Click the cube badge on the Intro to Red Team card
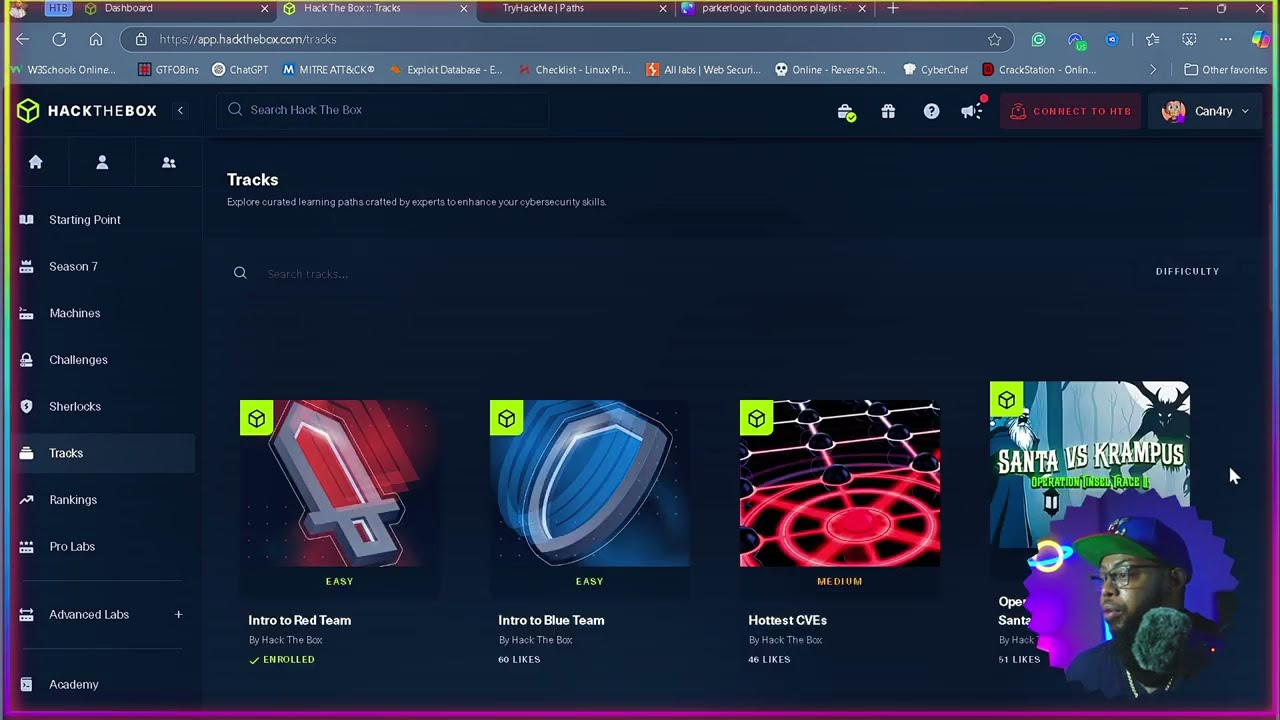Viewport: 1280px width, 720px height. click(256, 418)
